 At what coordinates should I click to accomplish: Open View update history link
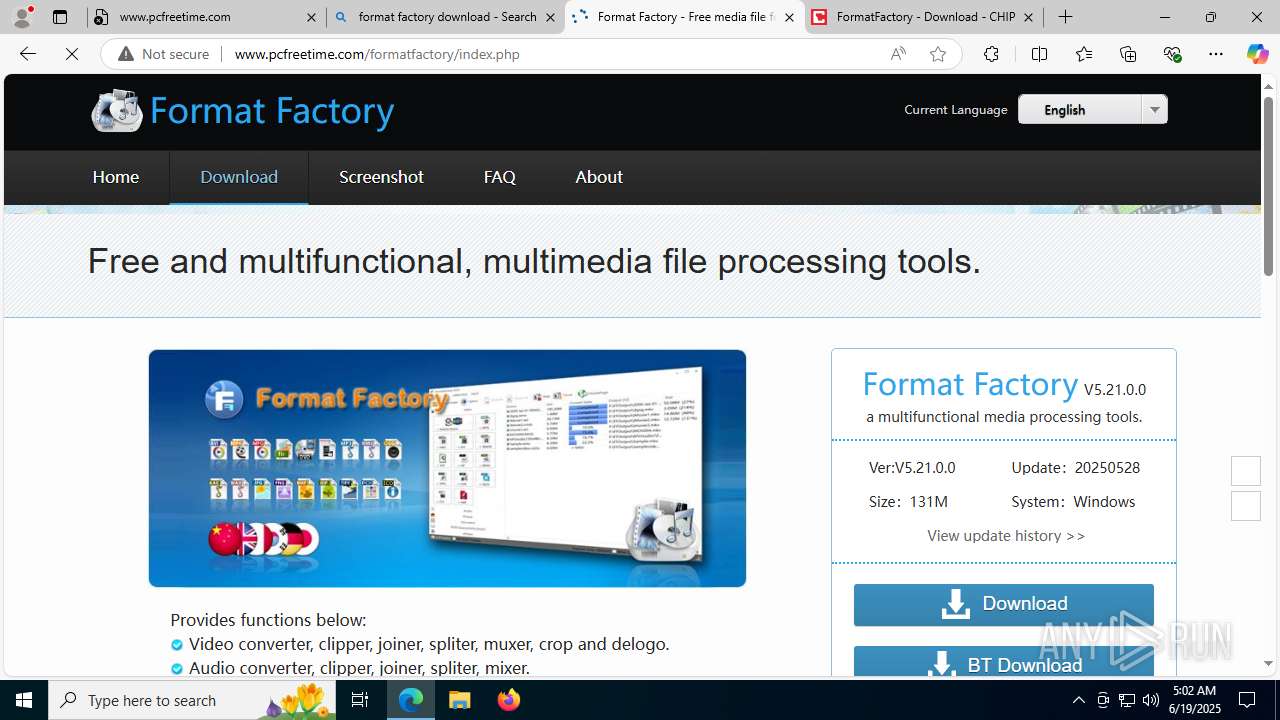tap(1006, 536)
